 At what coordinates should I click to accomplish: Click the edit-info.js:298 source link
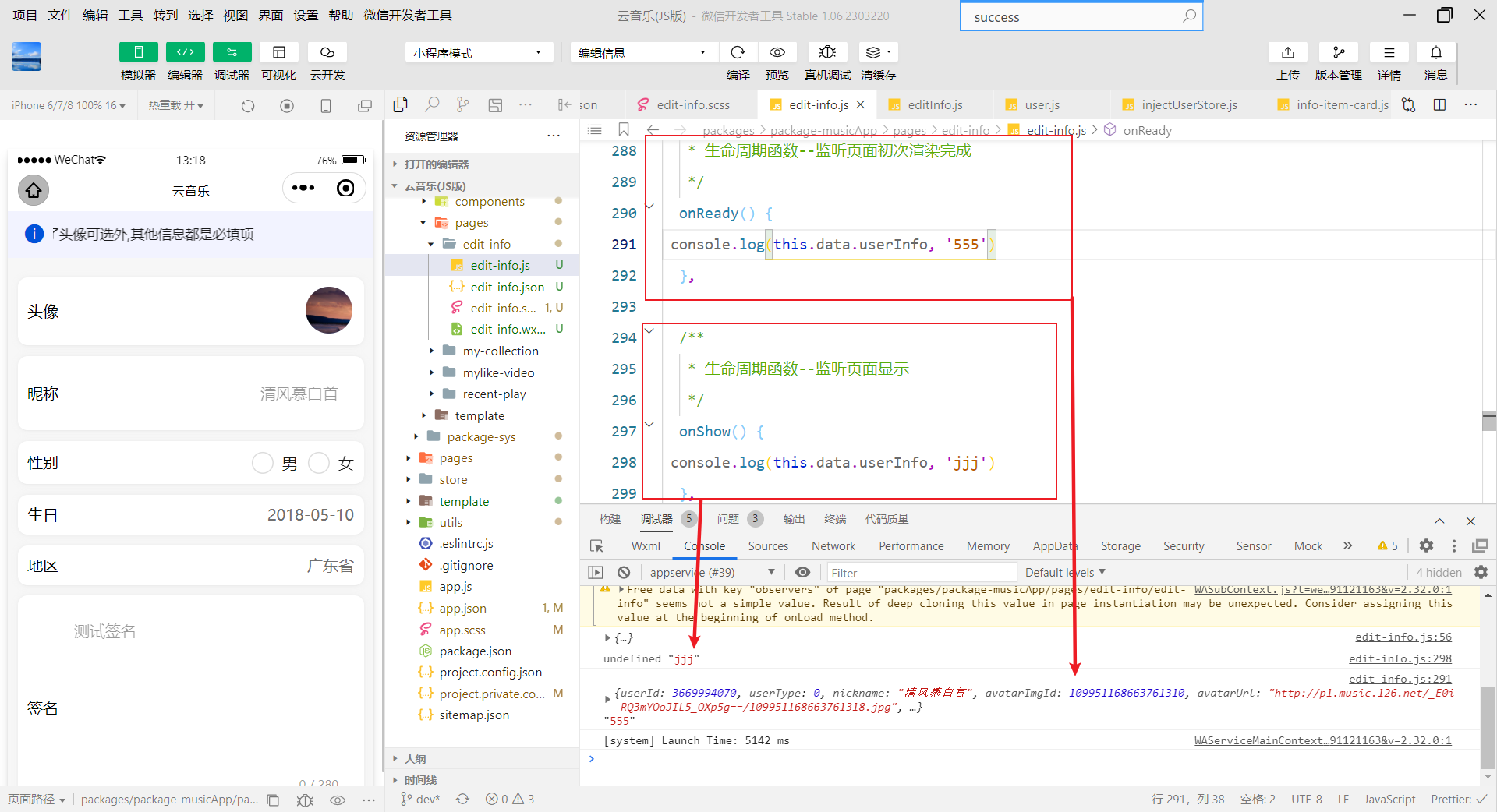1400,658
